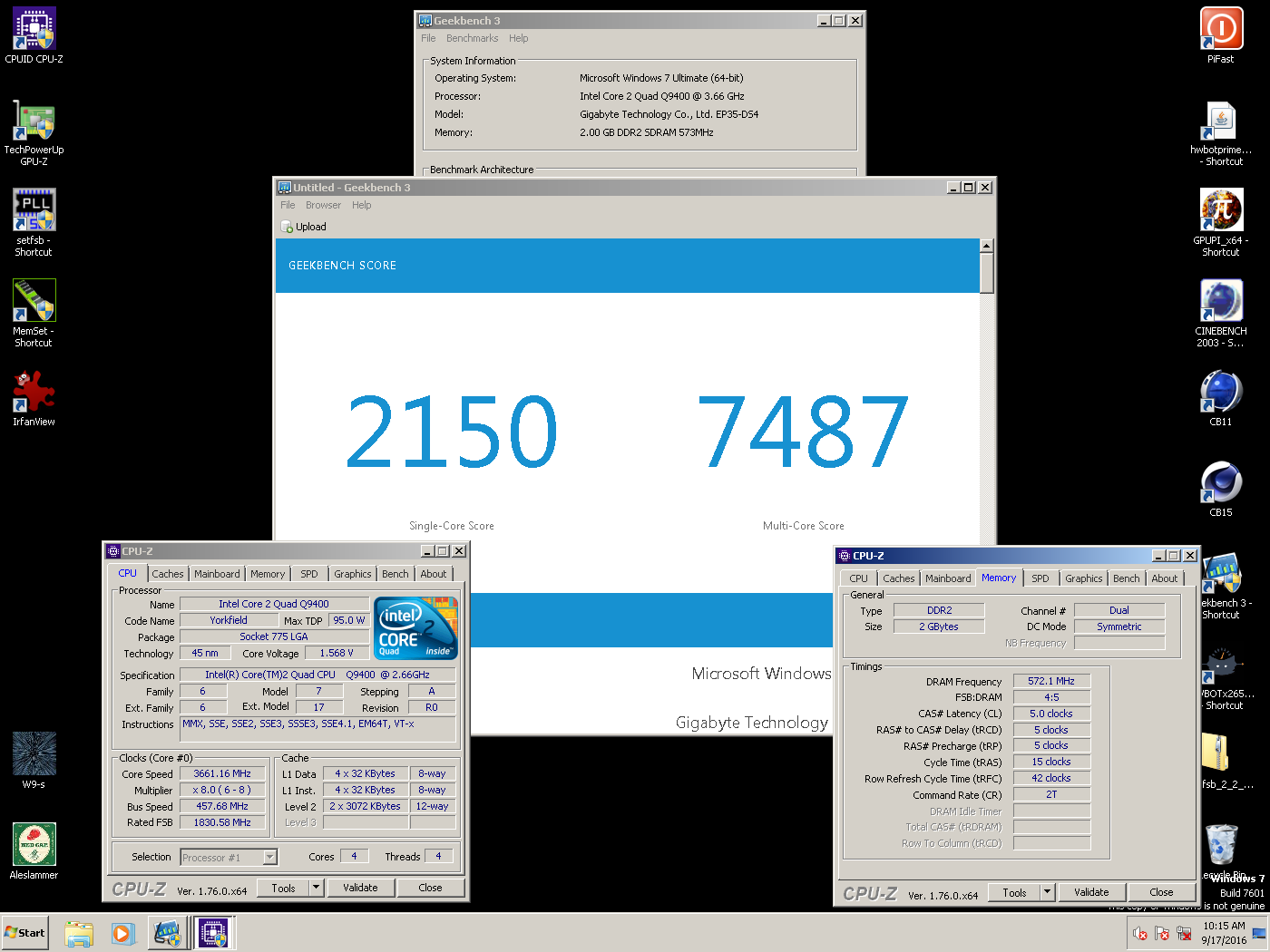Open the CPUID CPU-Z desktop shortcut
Screen dimensions: 1270x952
[34, 36]
